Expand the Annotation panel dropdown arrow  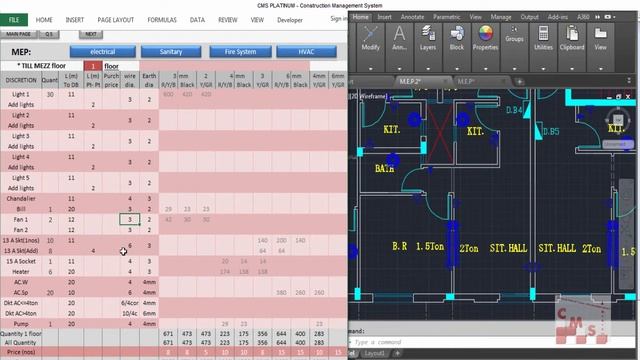tap(399, 69)
